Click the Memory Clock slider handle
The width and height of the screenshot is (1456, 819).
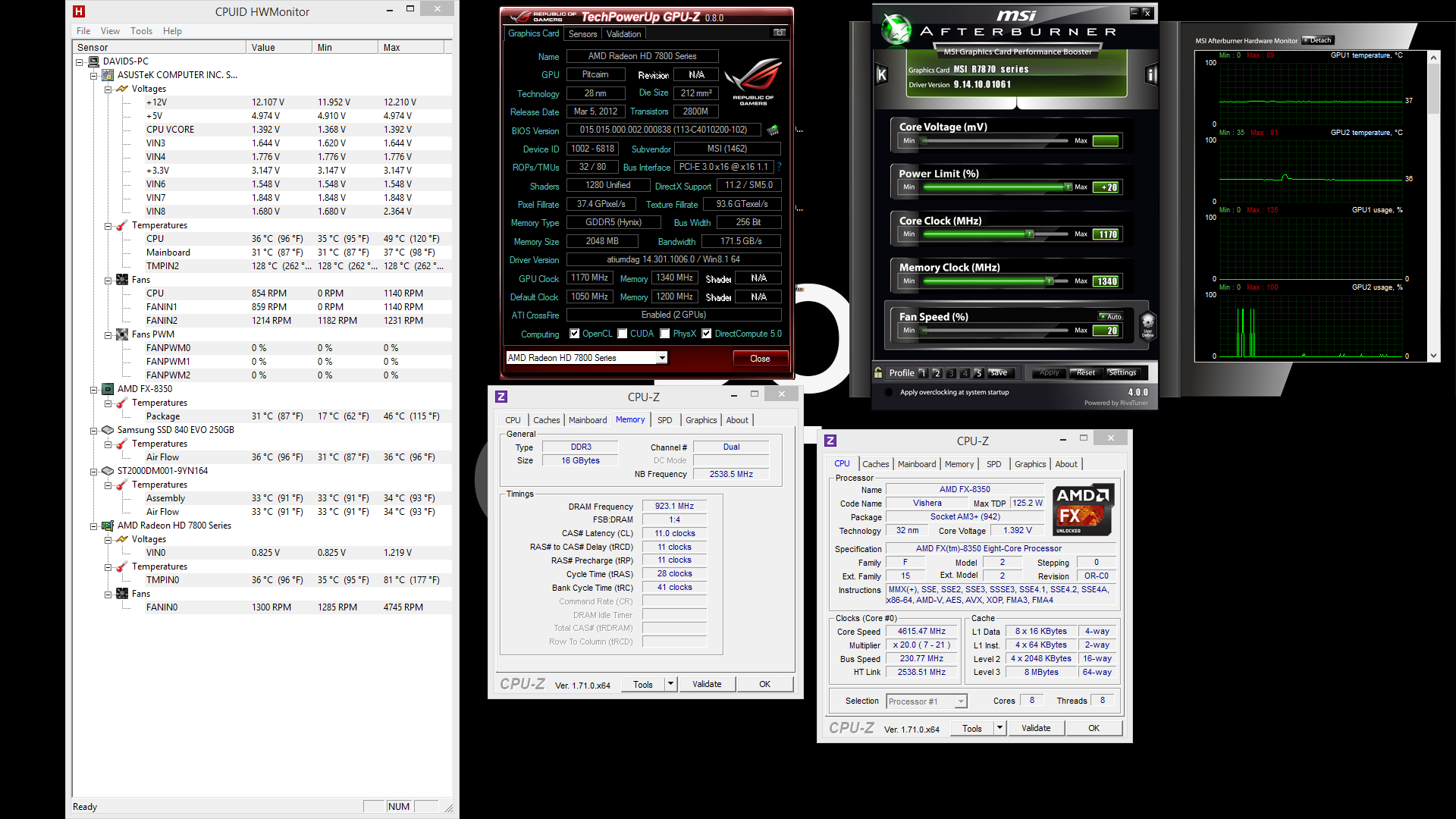[x=1049, y=281]
